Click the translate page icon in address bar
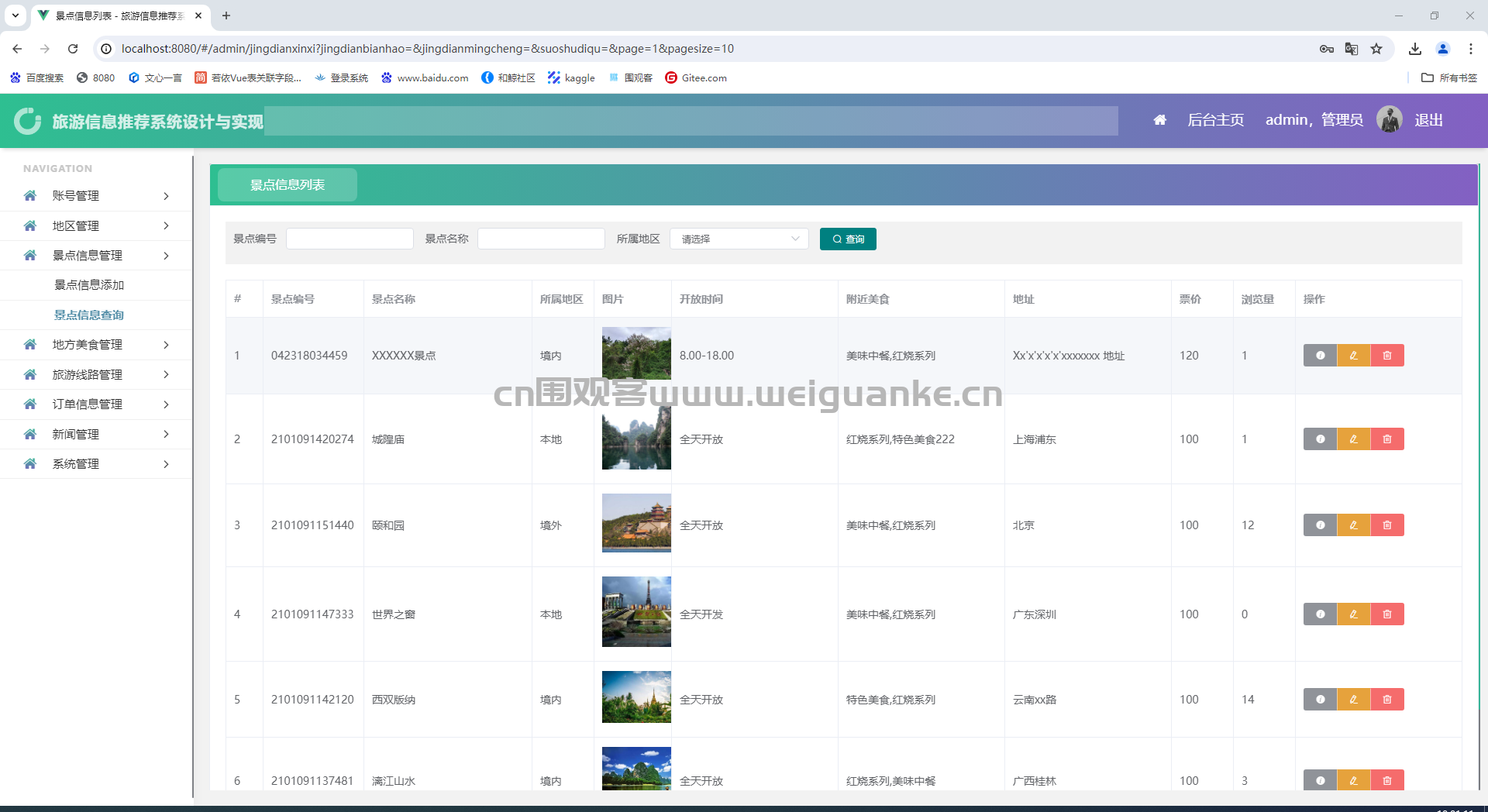 [x=1352, y=49]
